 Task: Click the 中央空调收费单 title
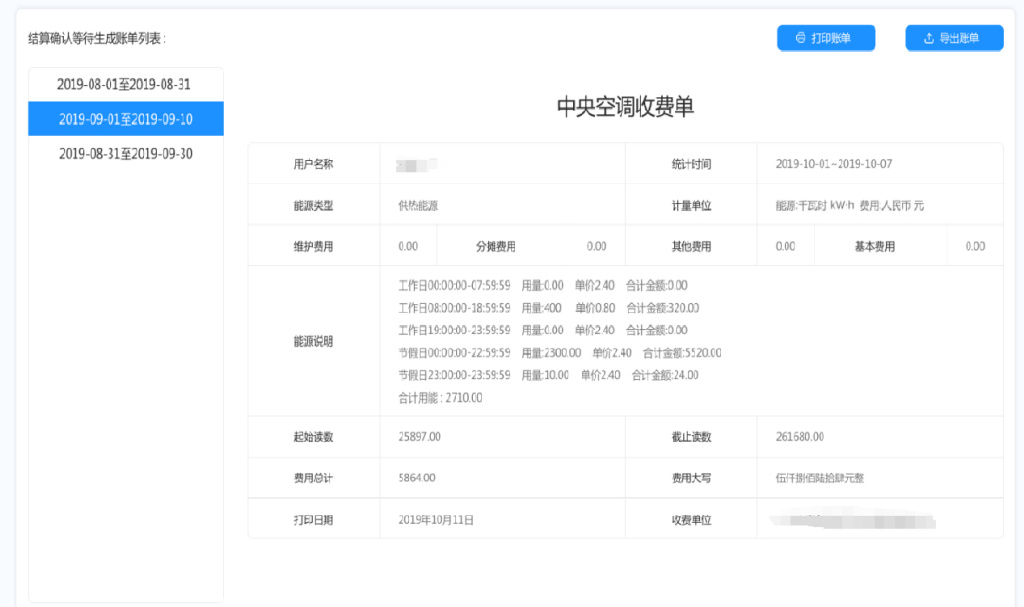(x=625, y=107)
